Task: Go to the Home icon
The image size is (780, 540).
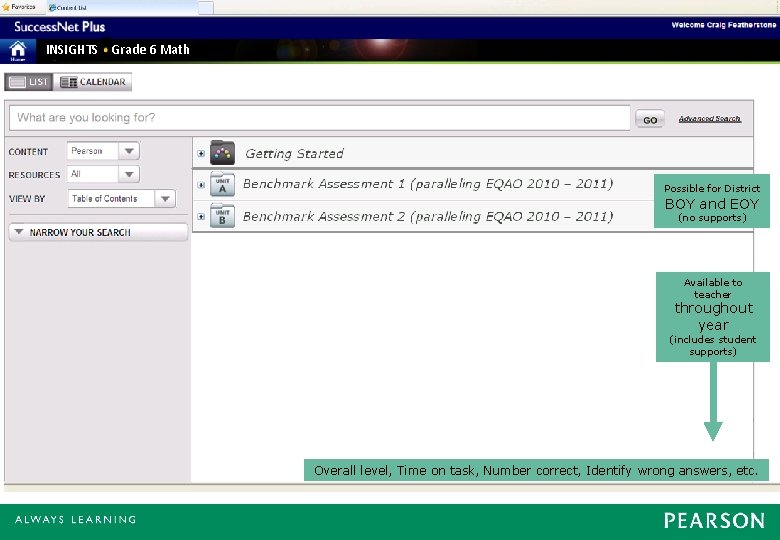Action: click(x=18, y=51)
